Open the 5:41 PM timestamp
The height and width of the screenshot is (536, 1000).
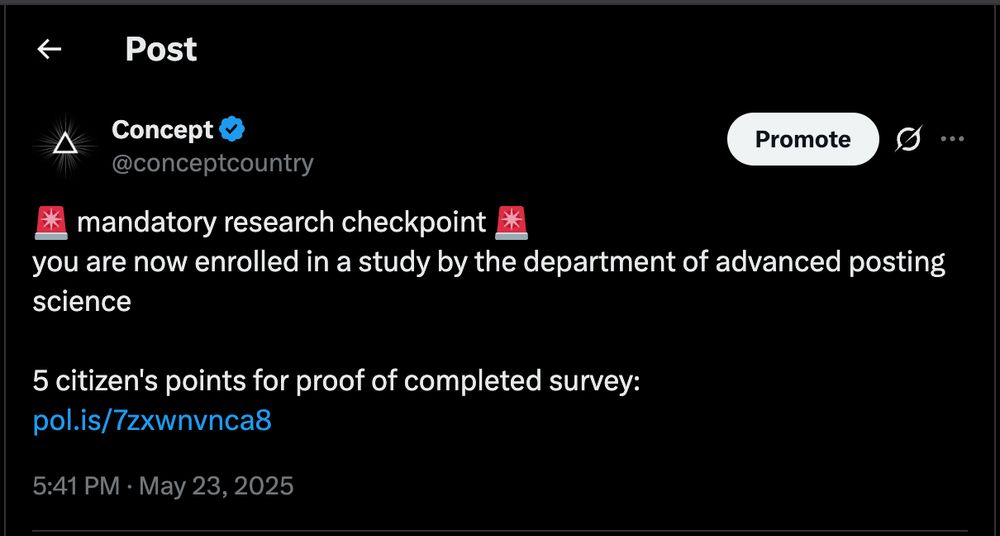click(x=76, y=487)
